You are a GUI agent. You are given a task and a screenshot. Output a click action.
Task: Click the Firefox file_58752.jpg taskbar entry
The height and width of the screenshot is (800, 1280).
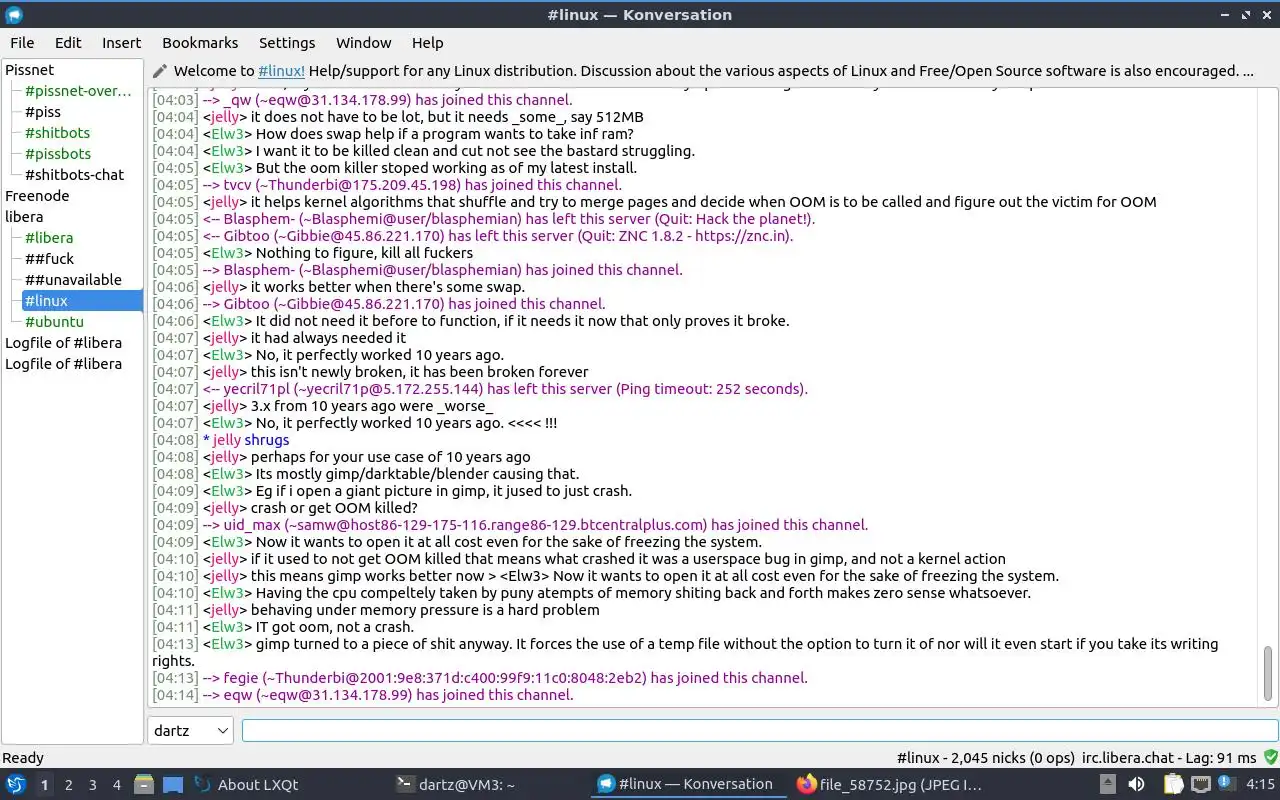[x=889, y=785]
